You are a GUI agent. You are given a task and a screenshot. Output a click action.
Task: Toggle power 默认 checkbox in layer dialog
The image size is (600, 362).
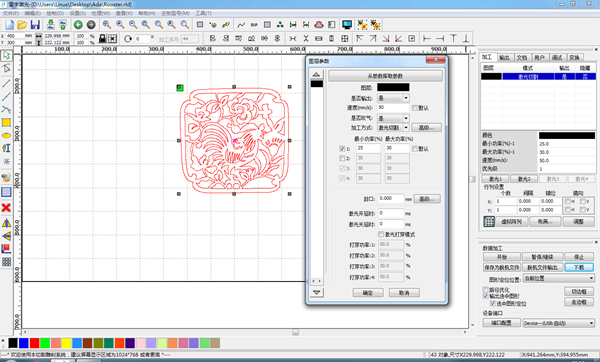(415, 148)
